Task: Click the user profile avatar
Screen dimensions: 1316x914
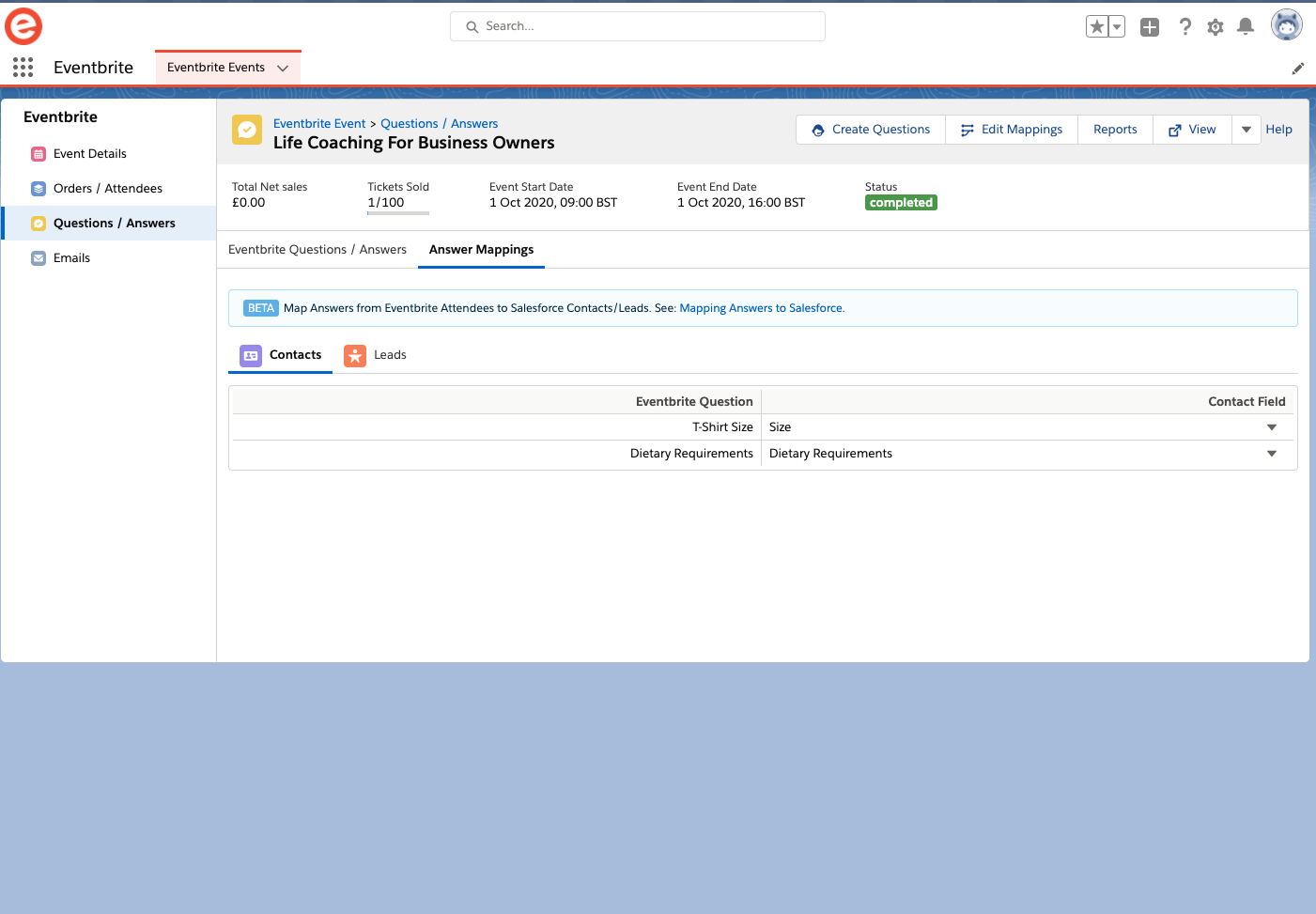Action: 1287,25
